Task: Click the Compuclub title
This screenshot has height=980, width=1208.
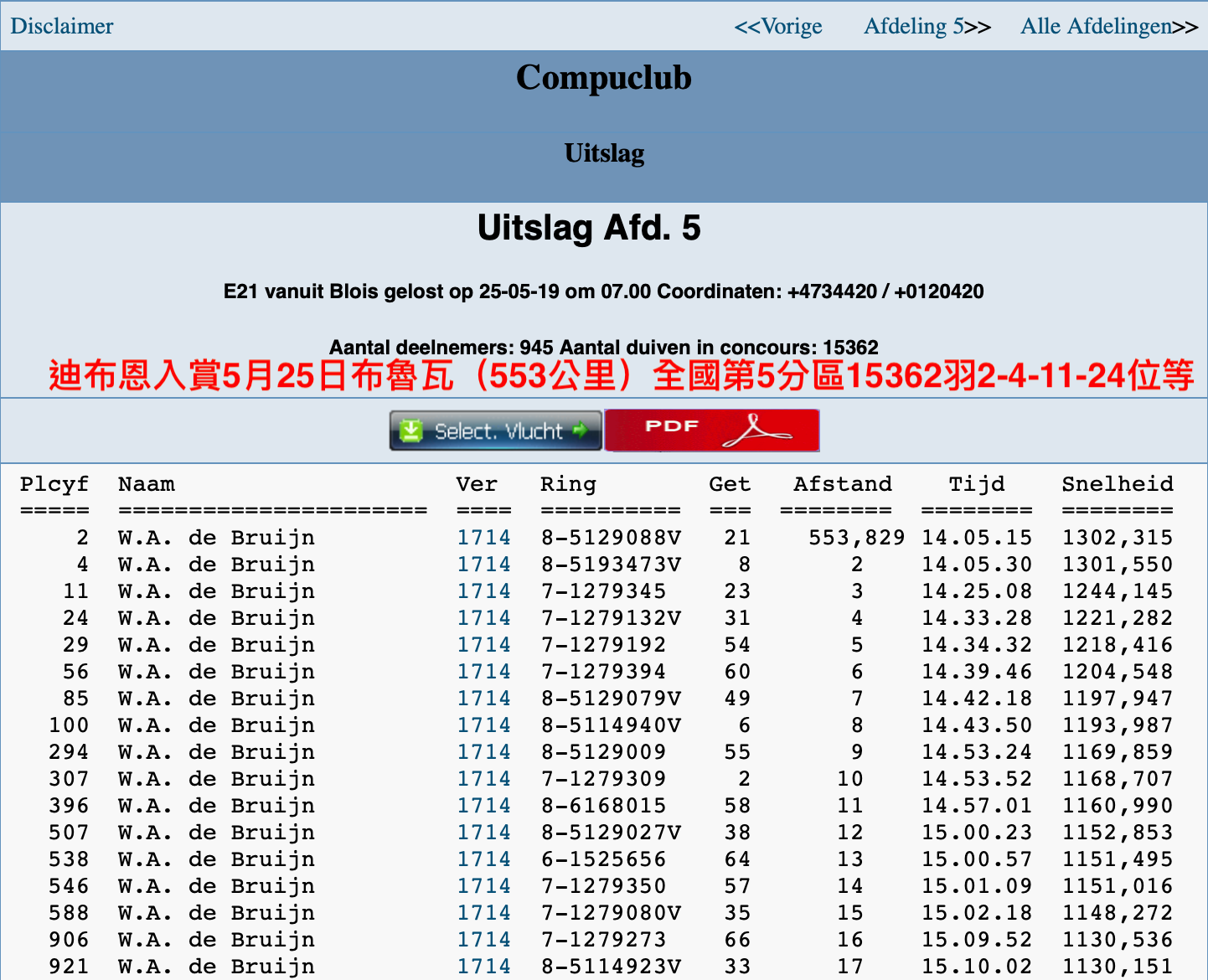Action: point(604,78)
